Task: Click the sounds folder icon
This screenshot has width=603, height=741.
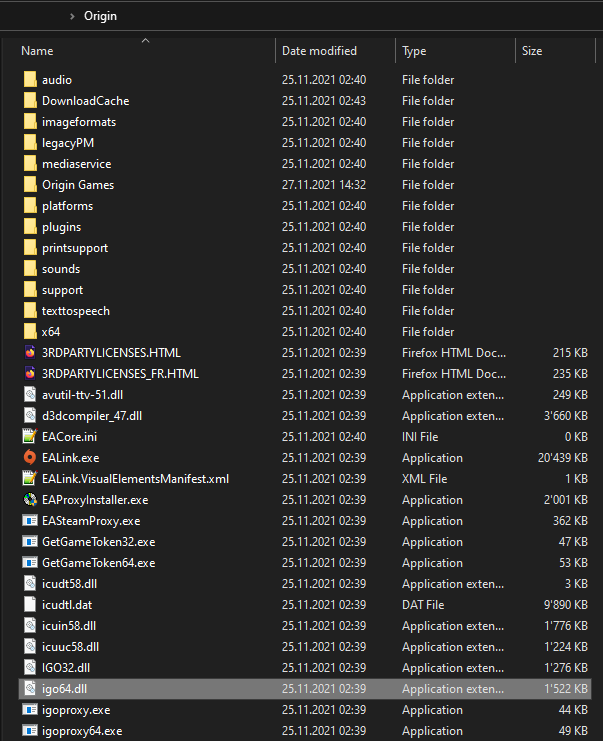Action: point(30,268)
